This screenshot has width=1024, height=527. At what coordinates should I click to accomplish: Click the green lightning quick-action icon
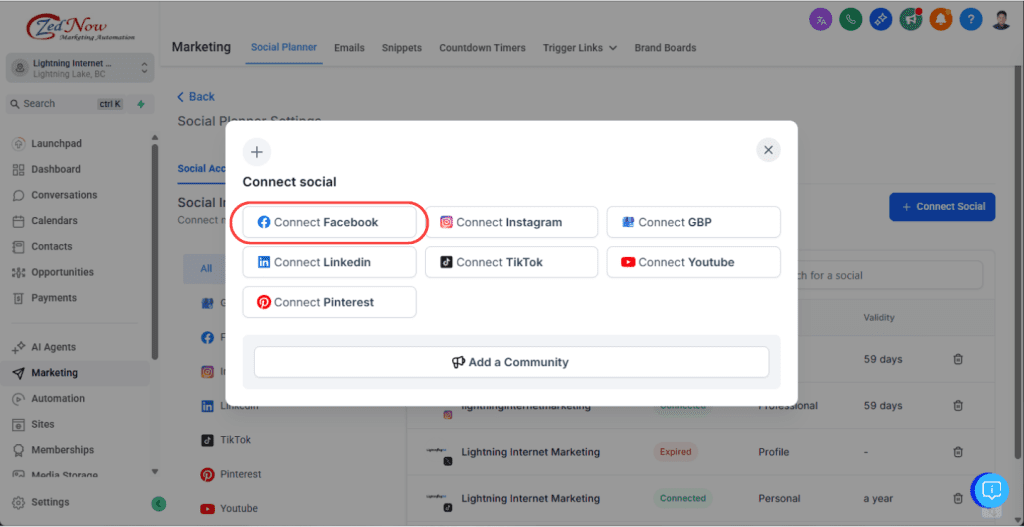(140, 104)
